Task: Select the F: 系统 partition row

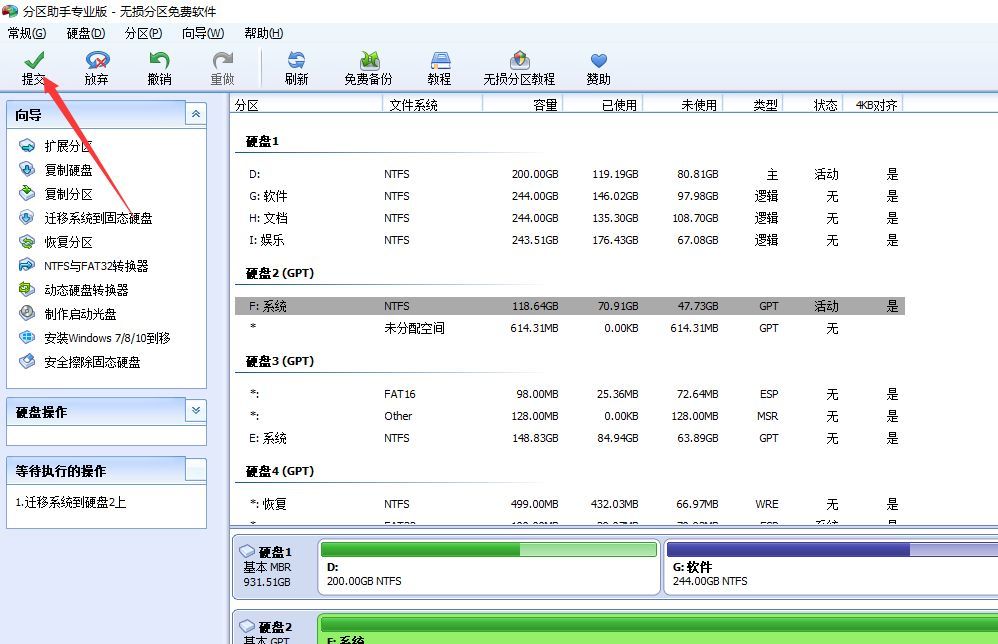Action: (x=570, y=306)
